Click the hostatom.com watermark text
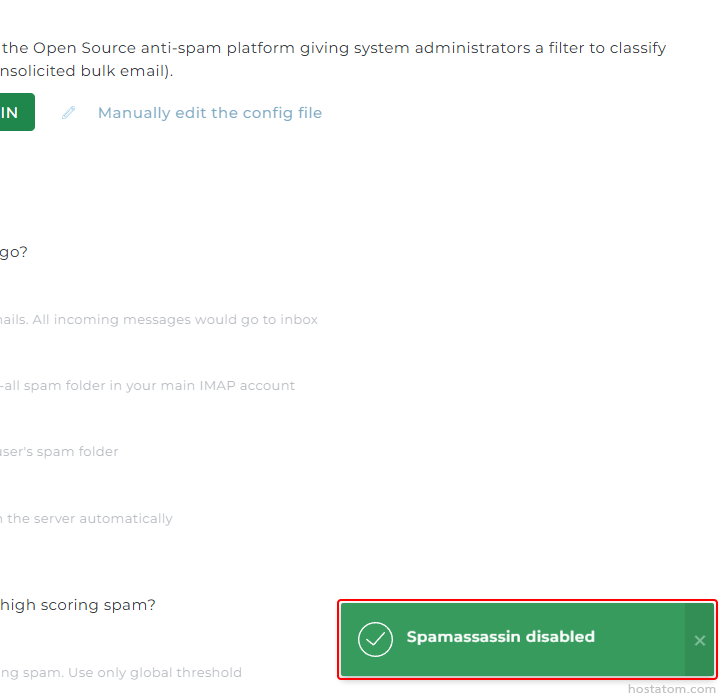 pyautogui.click(x=672, y=689)
